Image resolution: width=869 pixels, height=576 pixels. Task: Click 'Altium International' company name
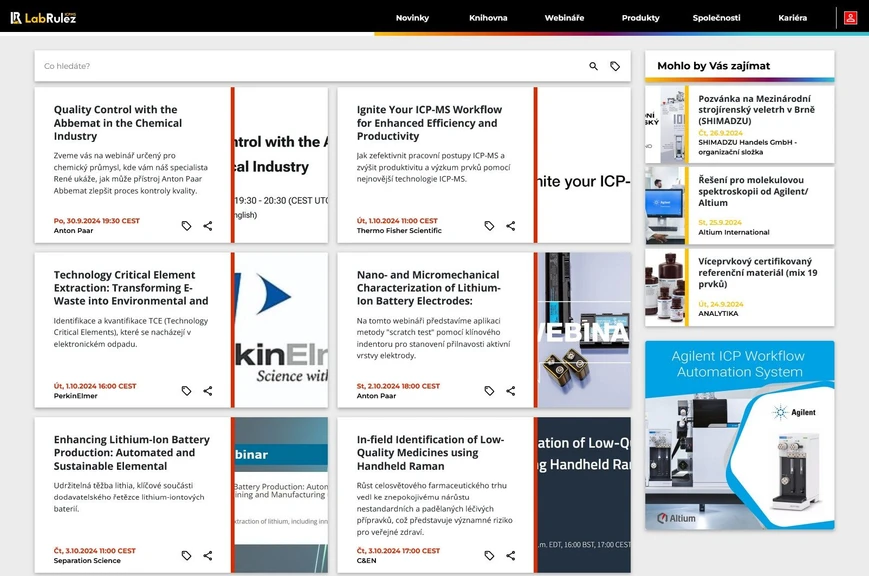(734, 232)
